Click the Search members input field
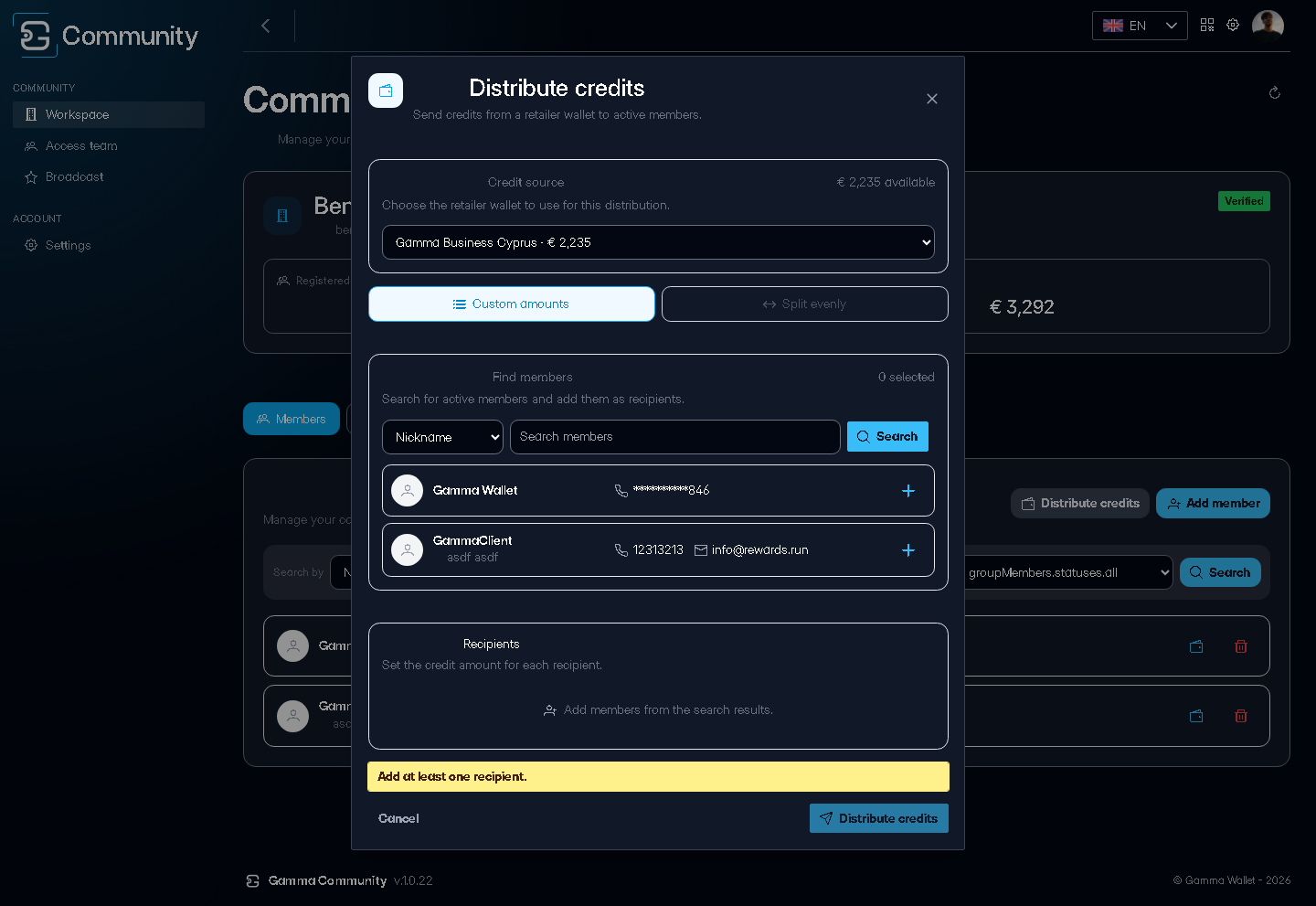This screenshot has width=1316, height=906. pos(675,437)
